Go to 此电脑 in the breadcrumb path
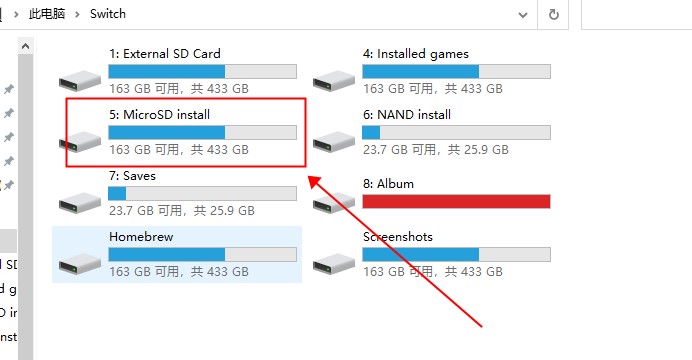Viewport: 692px width, 360px height. coord(47,14)
